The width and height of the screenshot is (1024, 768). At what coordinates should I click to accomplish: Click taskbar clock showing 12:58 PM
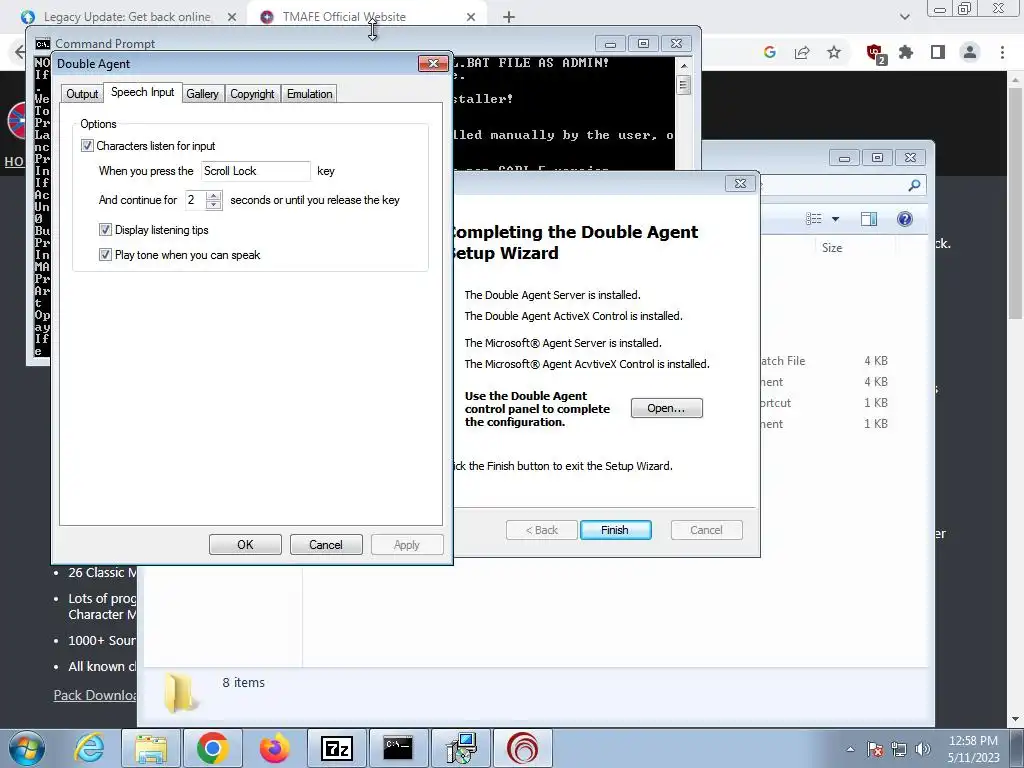pyautogui.click(x=973, y=749)
